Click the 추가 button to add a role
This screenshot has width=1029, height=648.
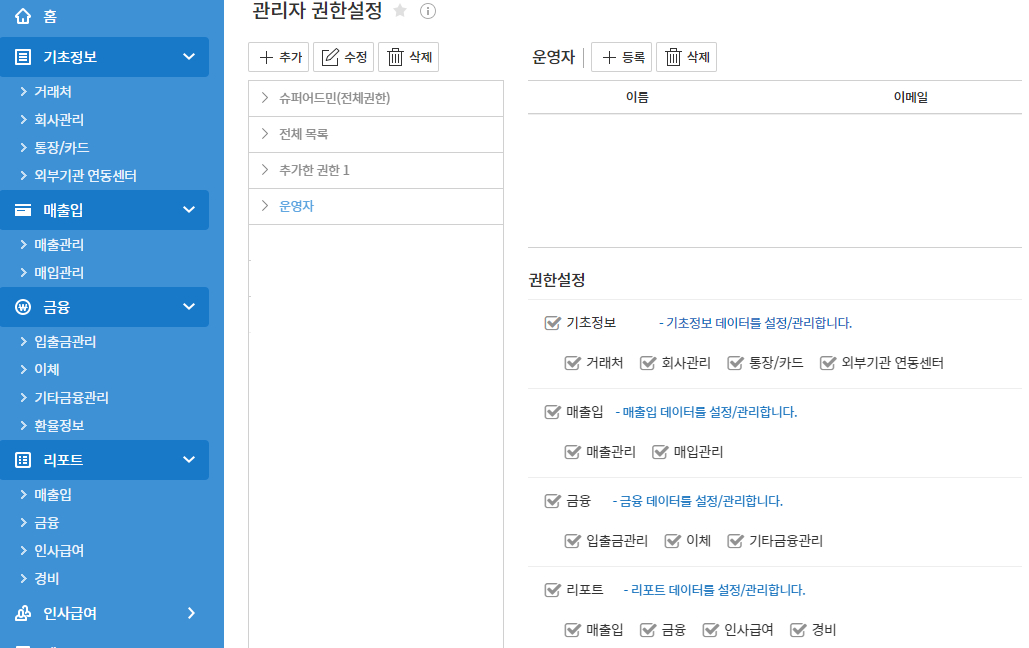tap(279, 58)
